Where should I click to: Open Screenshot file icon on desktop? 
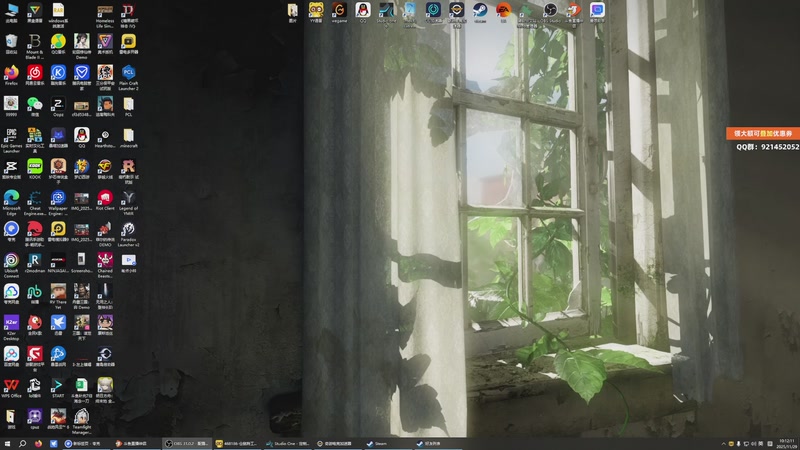(82, 263)
